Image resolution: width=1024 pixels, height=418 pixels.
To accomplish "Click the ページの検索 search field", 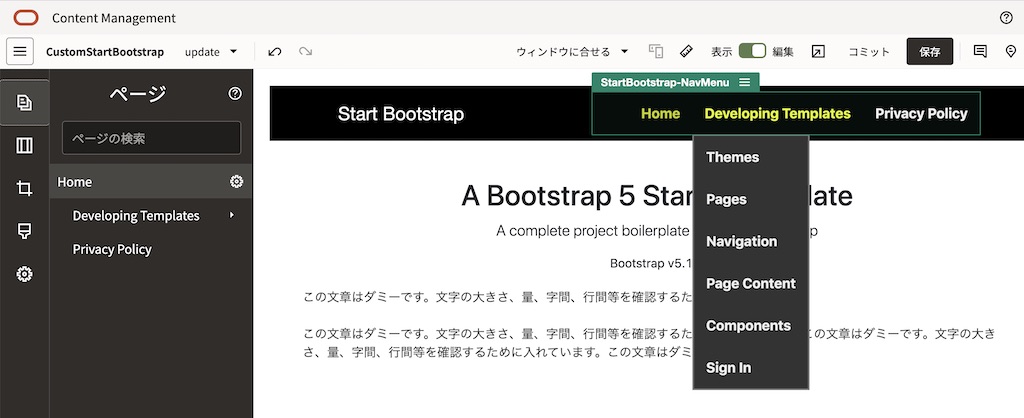I will click(x=151, y=138).
